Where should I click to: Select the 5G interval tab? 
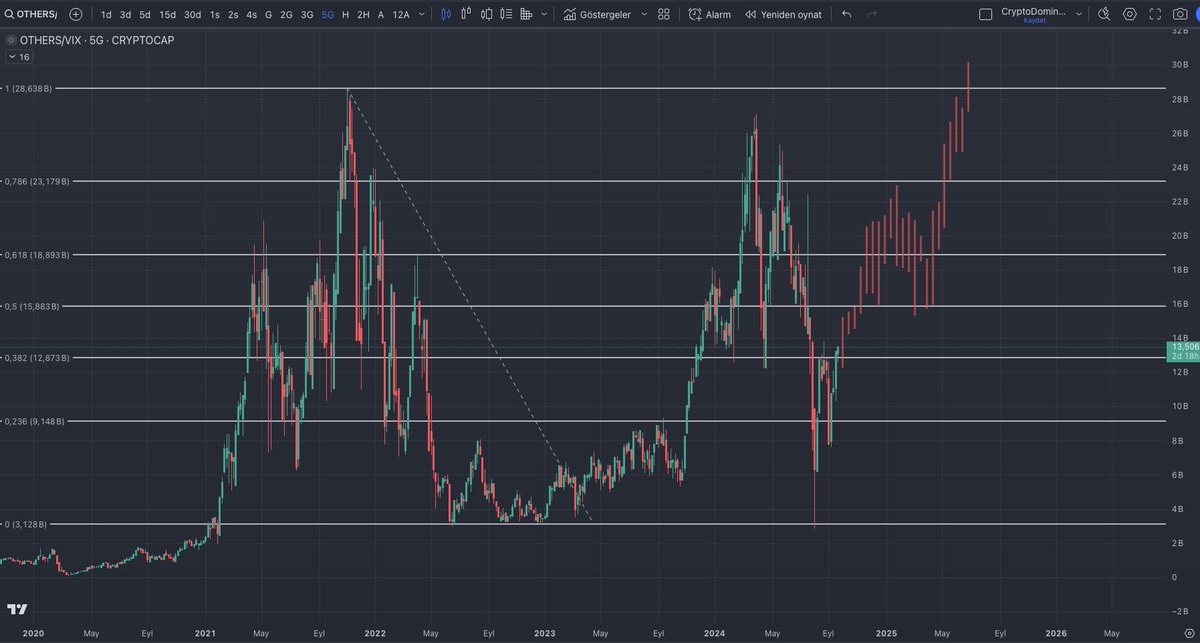click(325, 14)
